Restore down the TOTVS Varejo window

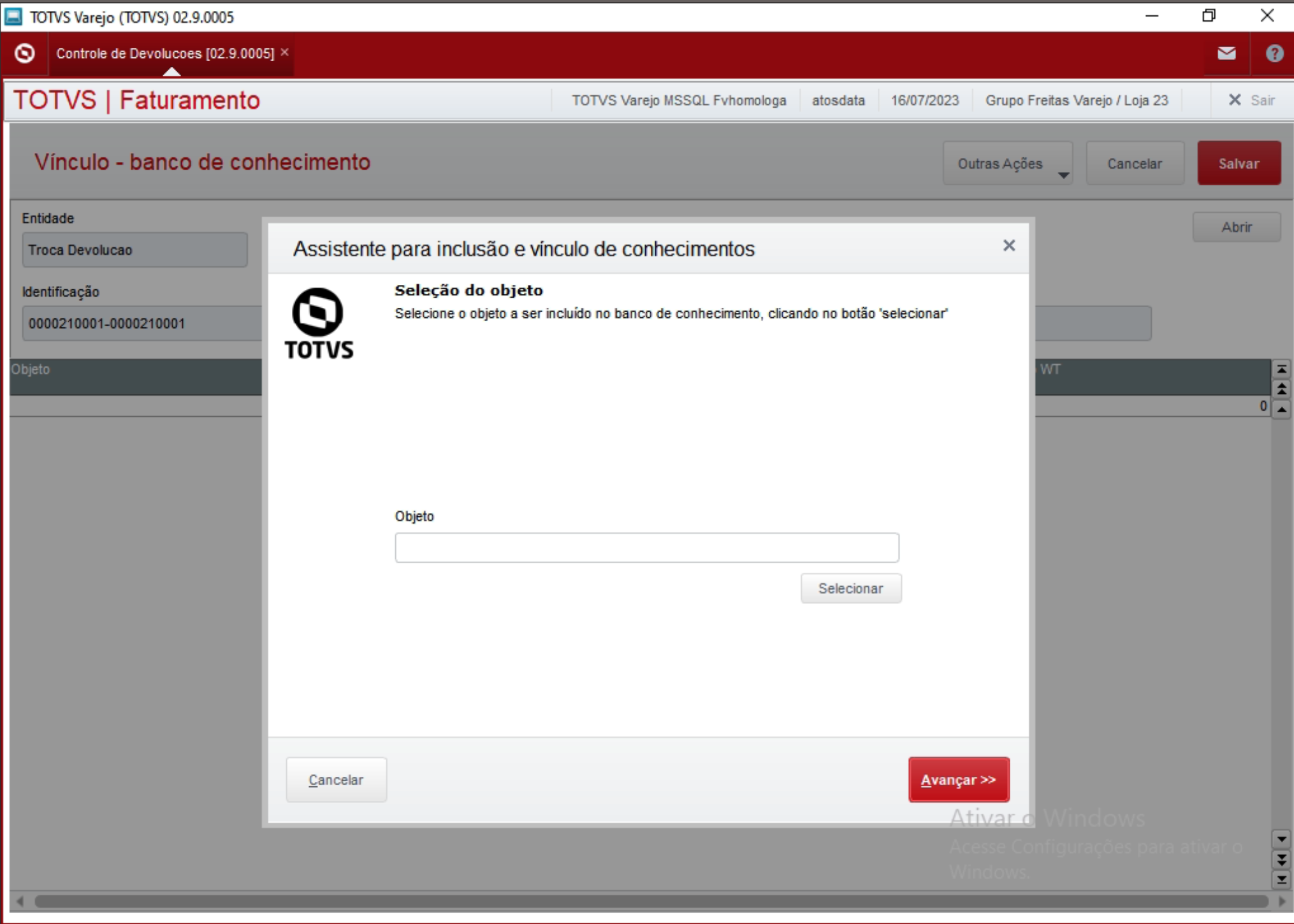pyautogui.click(x=1209, y=16)
